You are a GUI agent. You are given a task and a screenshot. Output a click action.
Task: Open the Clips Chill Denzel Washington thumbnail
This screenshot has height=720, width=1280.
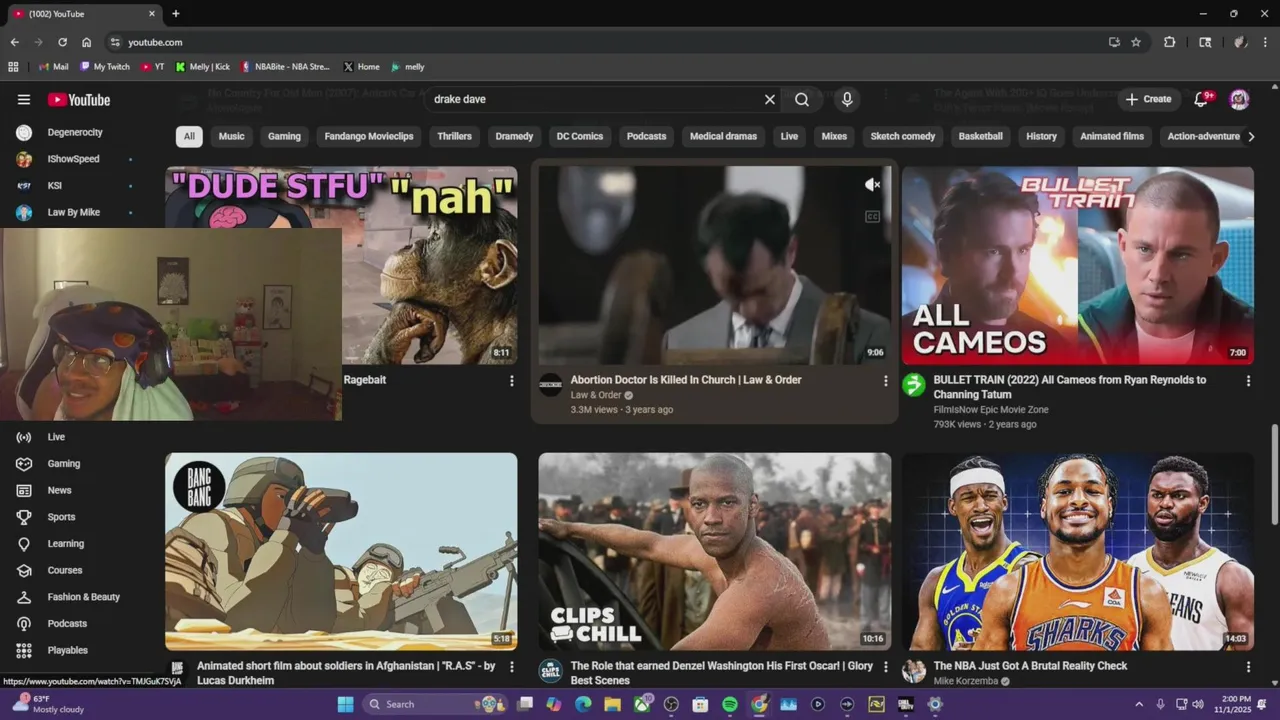[715, 551]
